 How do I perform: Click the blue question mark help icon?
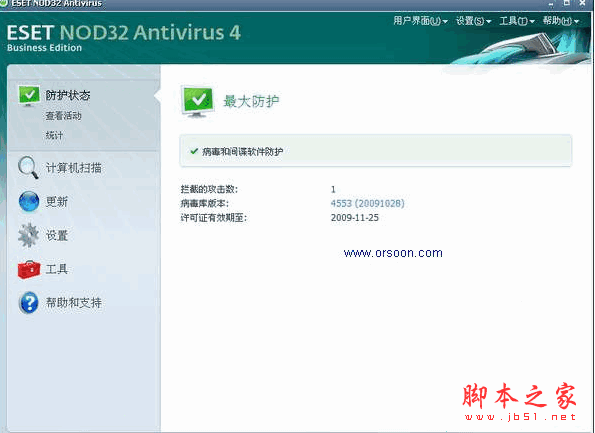[29, 303]
